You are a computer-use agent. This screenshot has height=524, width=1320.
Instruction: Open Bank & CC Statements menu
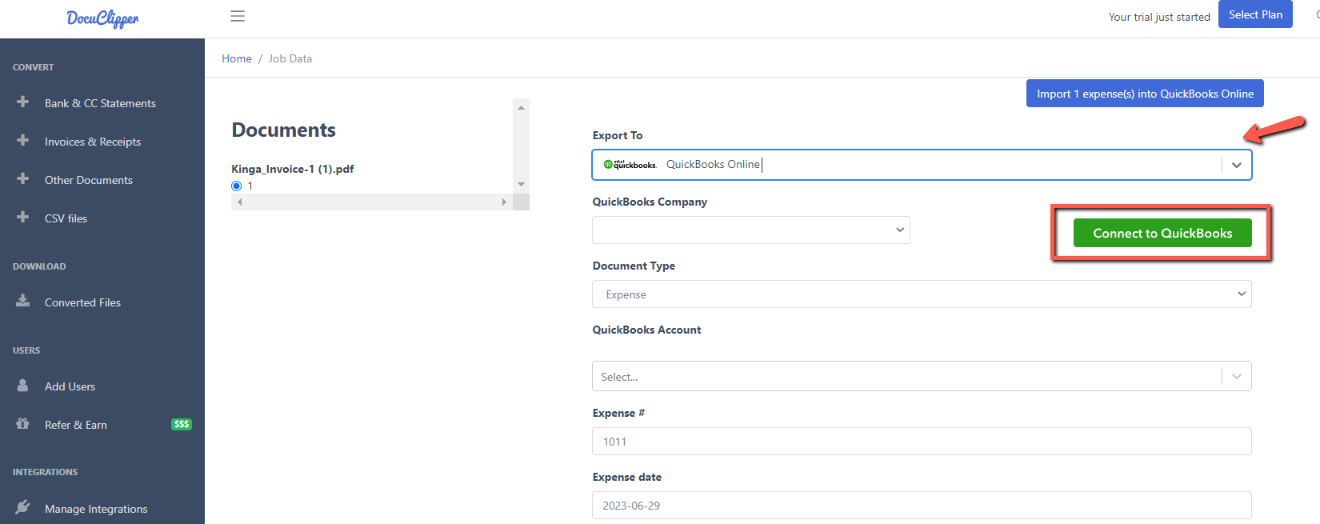click(100, 103)
